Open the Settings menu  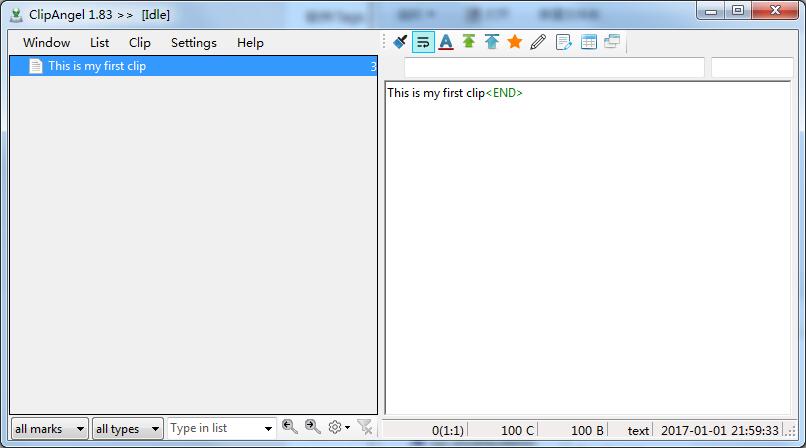[x=193, y=43]
